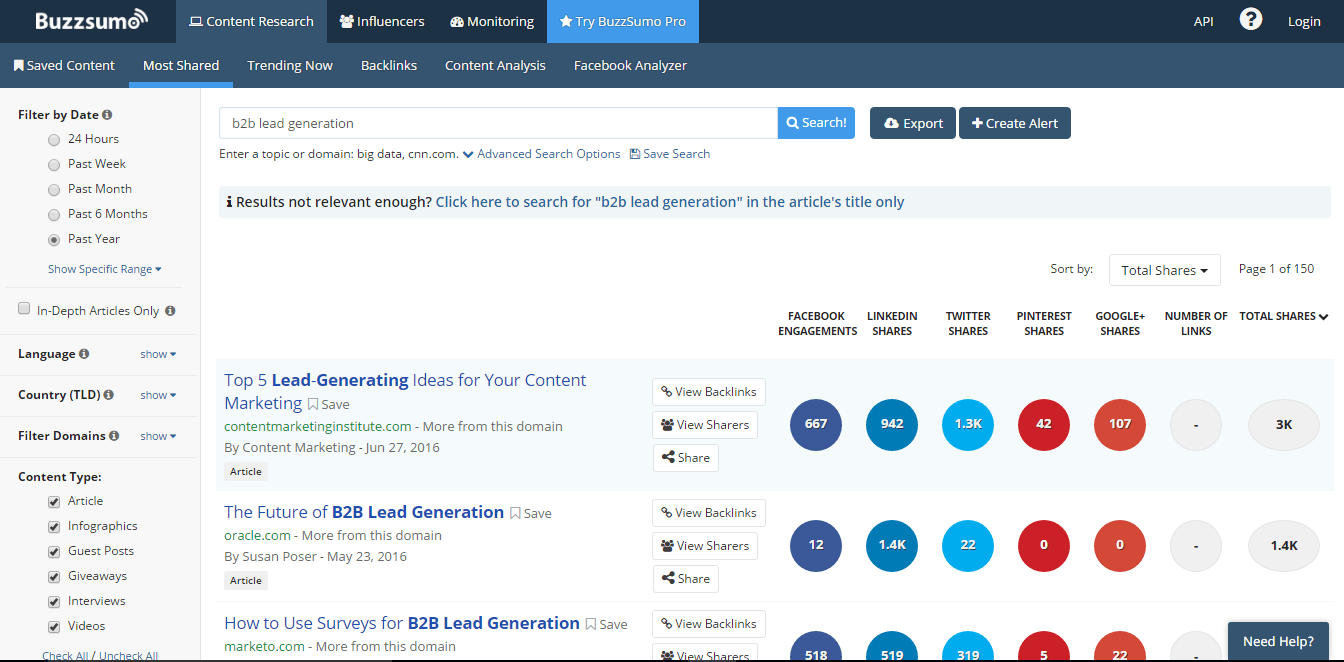Screen dimensions: 1344x662
Task: Switch to the Saved Content tab
Action: pos(64,65)
